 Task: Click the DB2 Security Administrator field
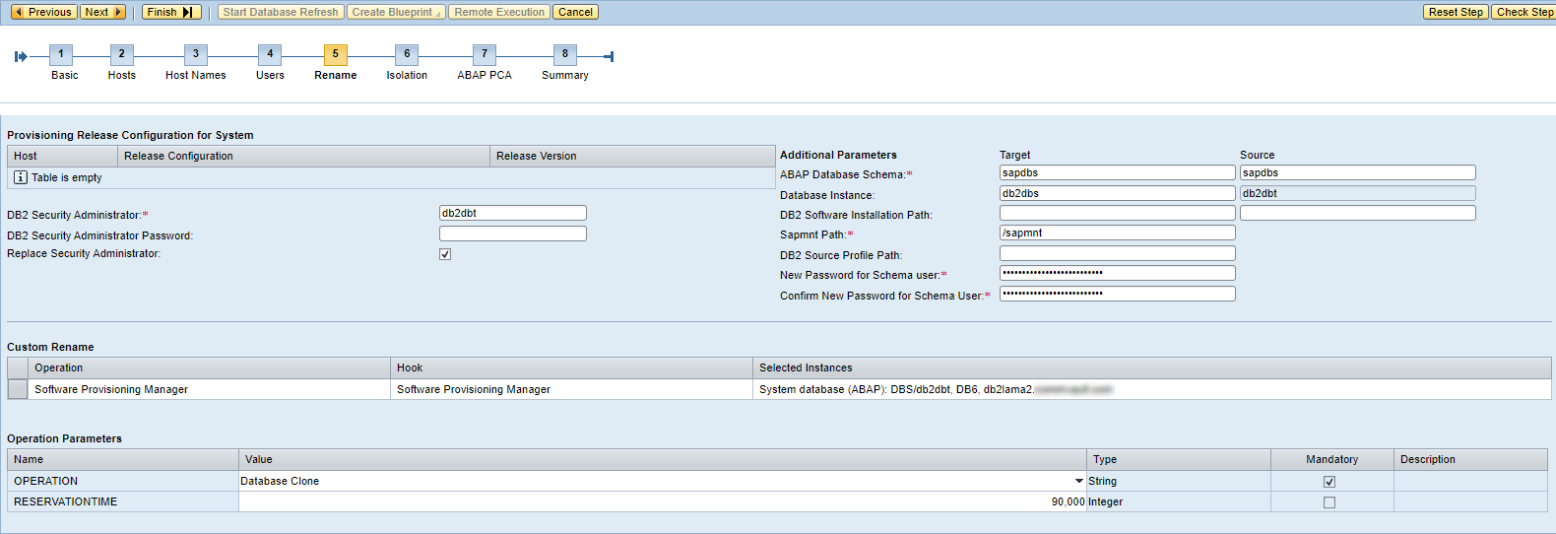click(513, 213)
